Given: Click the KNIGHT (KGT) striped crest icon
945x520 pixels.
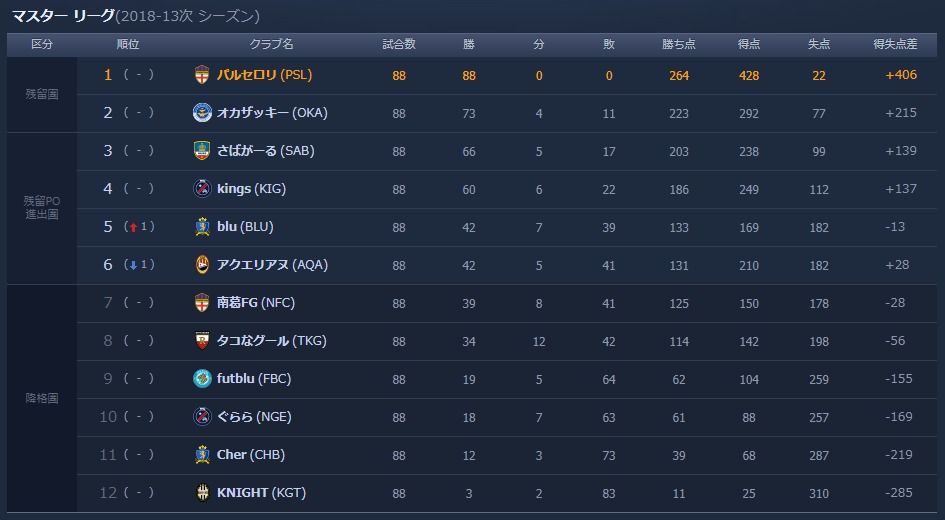Looking at the screenshot, I should pos(202,492).
